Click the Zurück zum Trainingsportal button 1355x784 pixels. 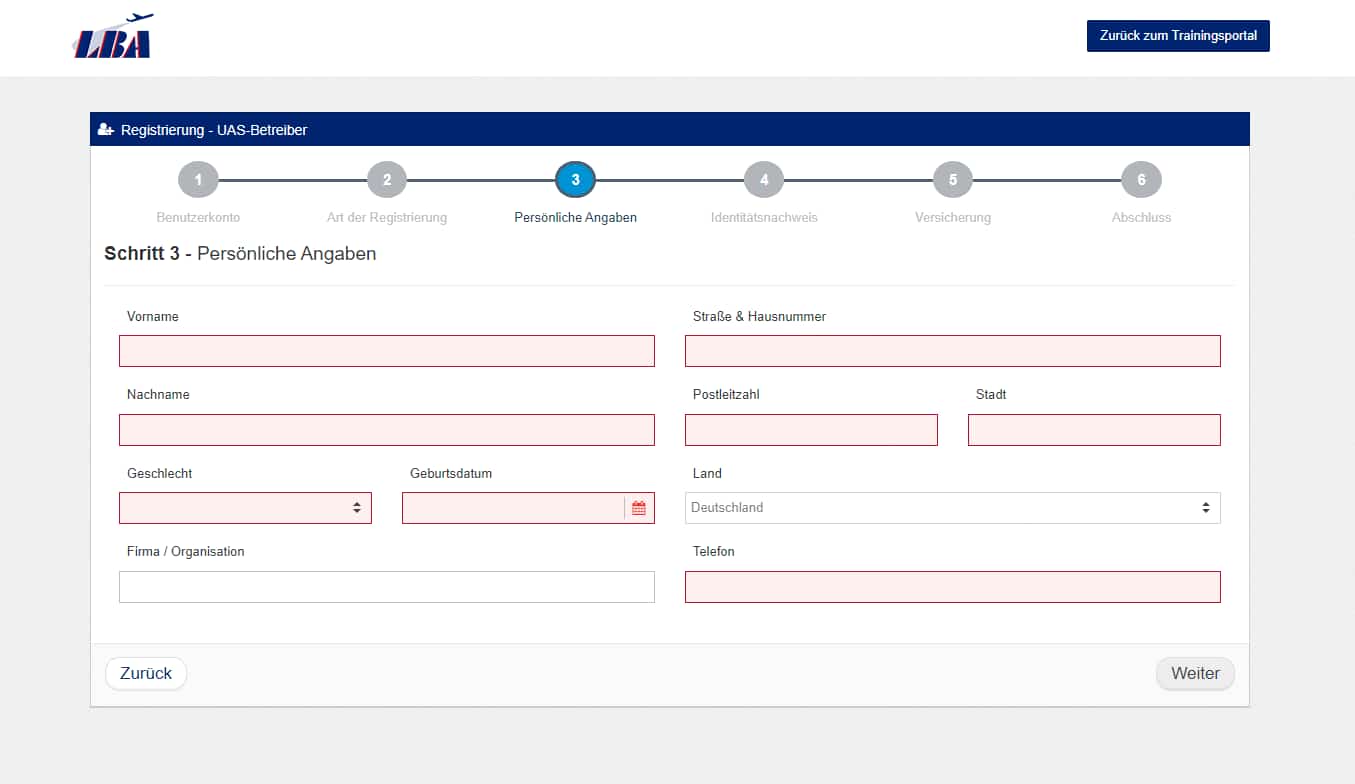(1178, 35)
